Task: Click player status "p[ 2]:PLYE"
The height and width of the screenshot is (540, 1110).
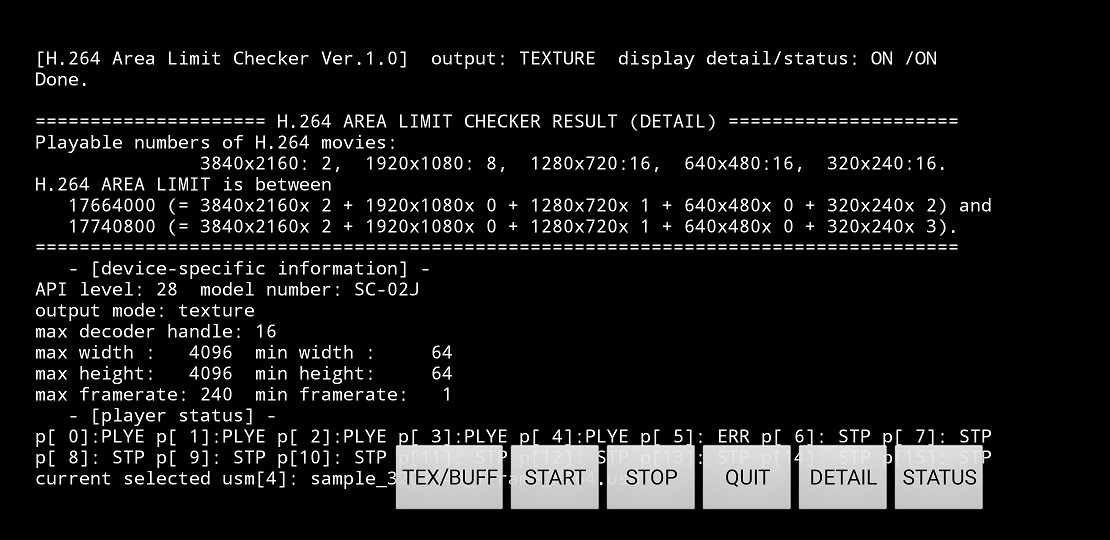Action: tap(331, 437)
